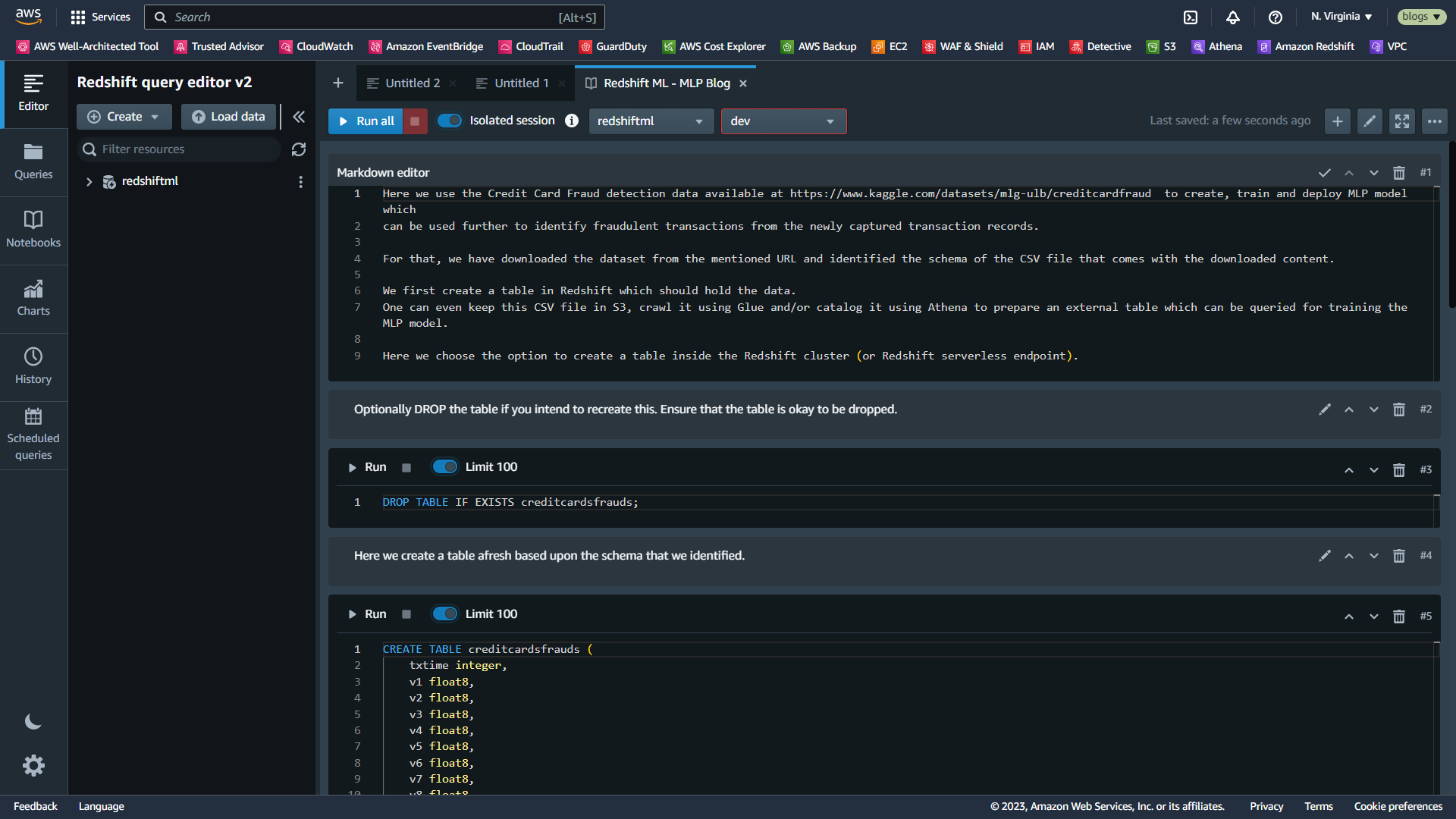Toggle Limit 100 on cell #5
Screen dimensions: 1456x819
pos(445,614)
